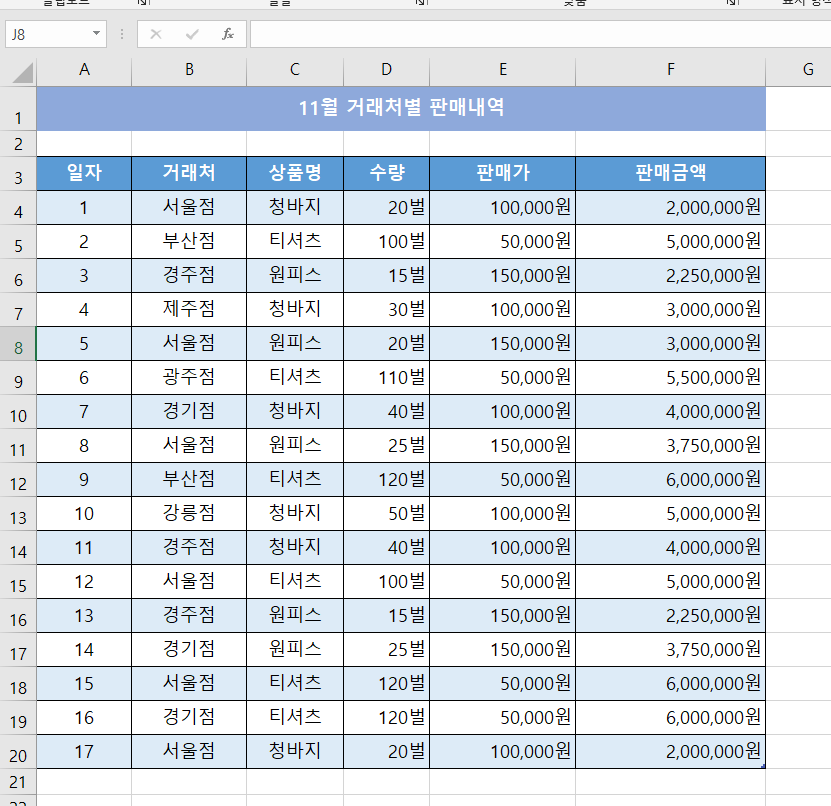
Task: Click the Enter checkmark formula bar icon
Action: 192,34
